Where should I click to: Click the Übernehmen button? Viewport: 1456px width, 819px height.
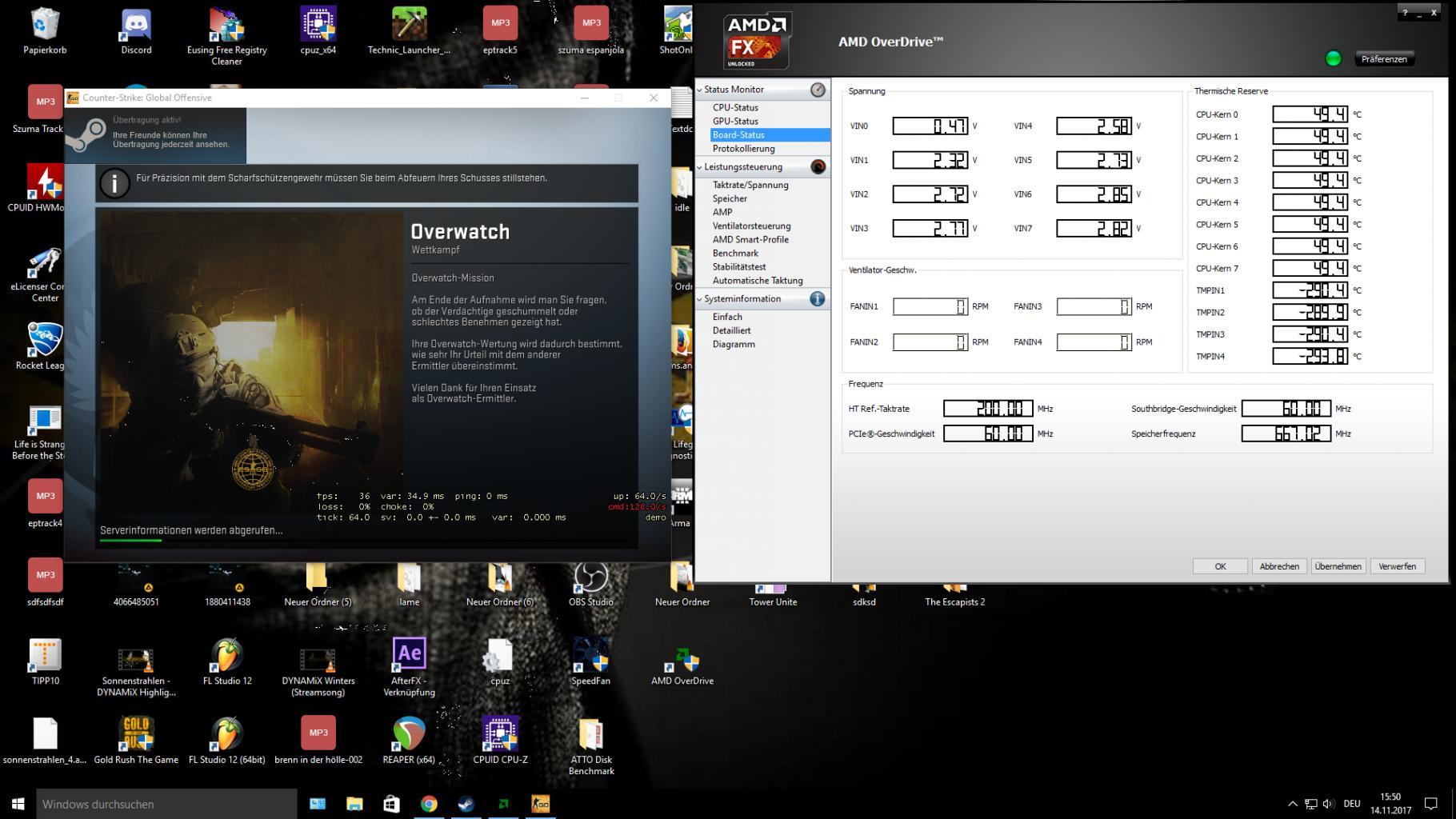tap(1338, 566)
